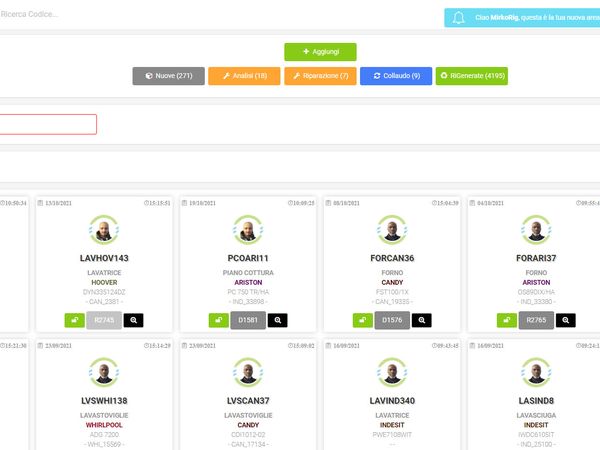Open the Ciao MirkoRig notification banner
Viewport: 600px width, 450px height.
pyautogui.click(x=522, y=18)
